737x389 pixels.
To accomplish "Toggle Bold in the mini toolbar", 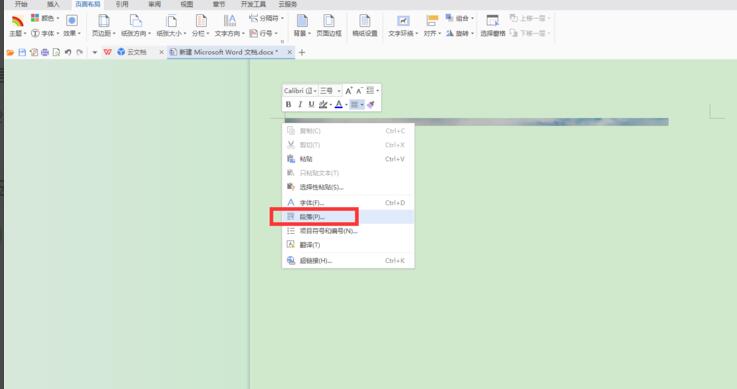I will (289, 104).
